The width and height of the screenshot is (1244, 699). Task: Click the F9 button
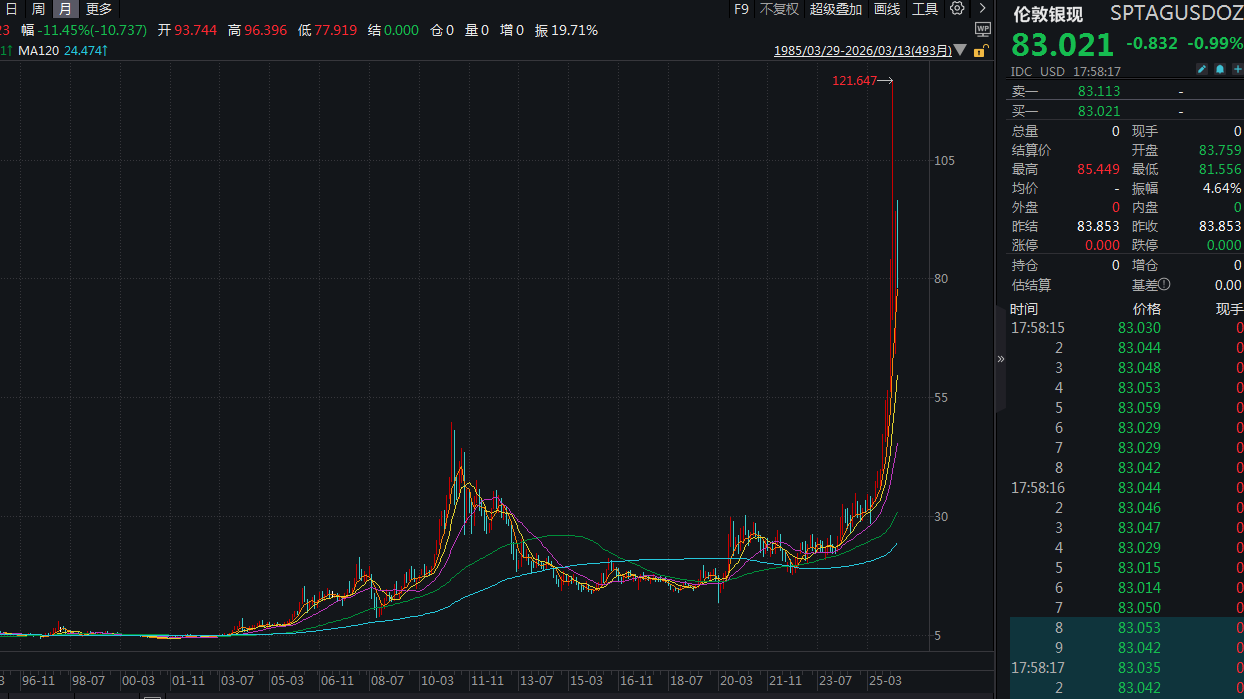click(x=741, y=9)
